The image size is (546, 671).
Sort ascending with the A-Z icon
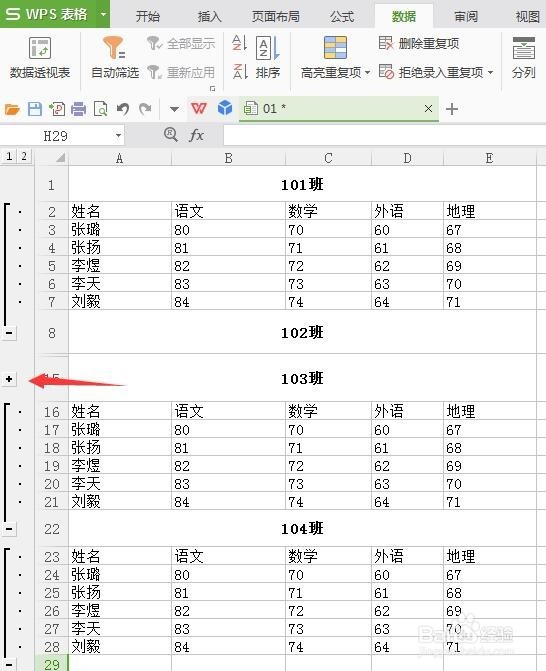(x=240, y=43)
